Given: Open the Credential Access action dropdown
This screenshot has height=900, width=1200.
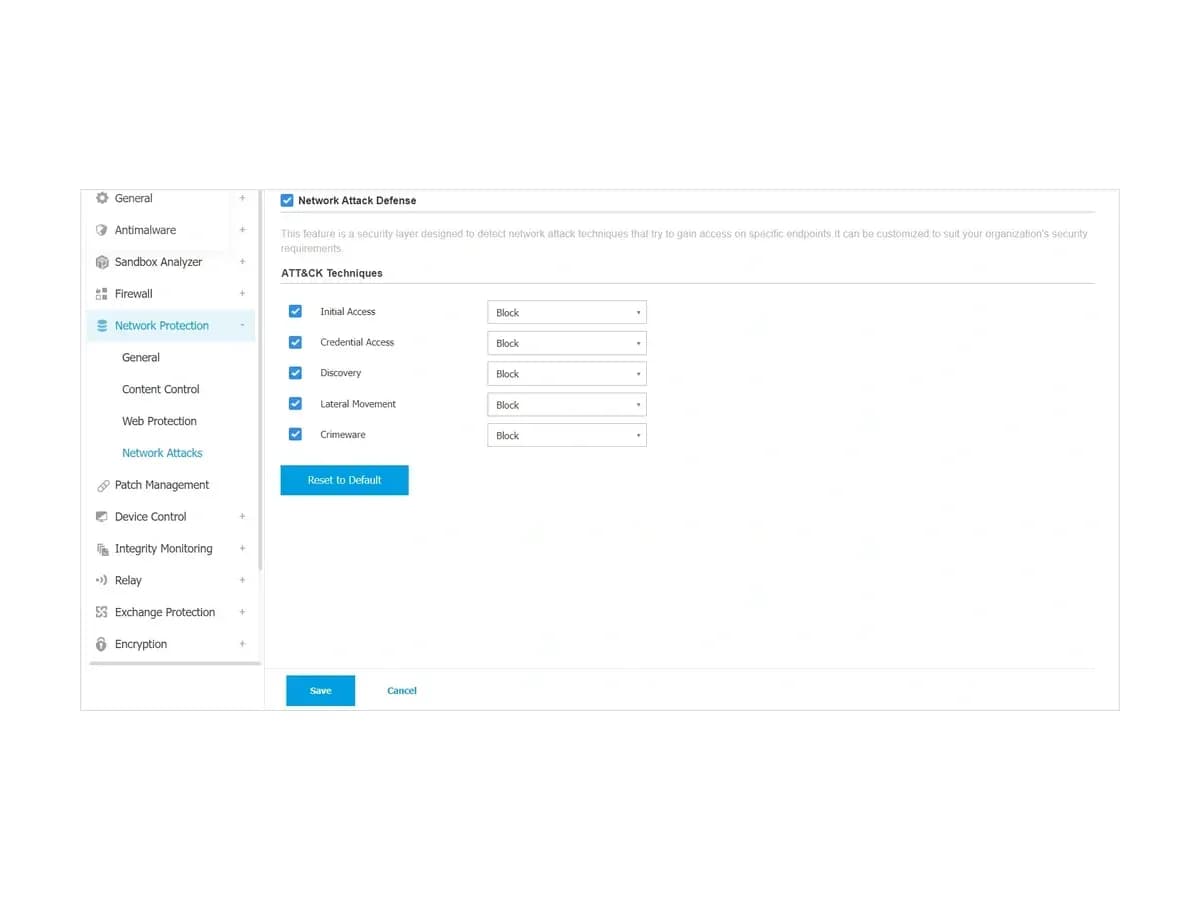Looking at the screenshot, I should click(x=567, y=343).
